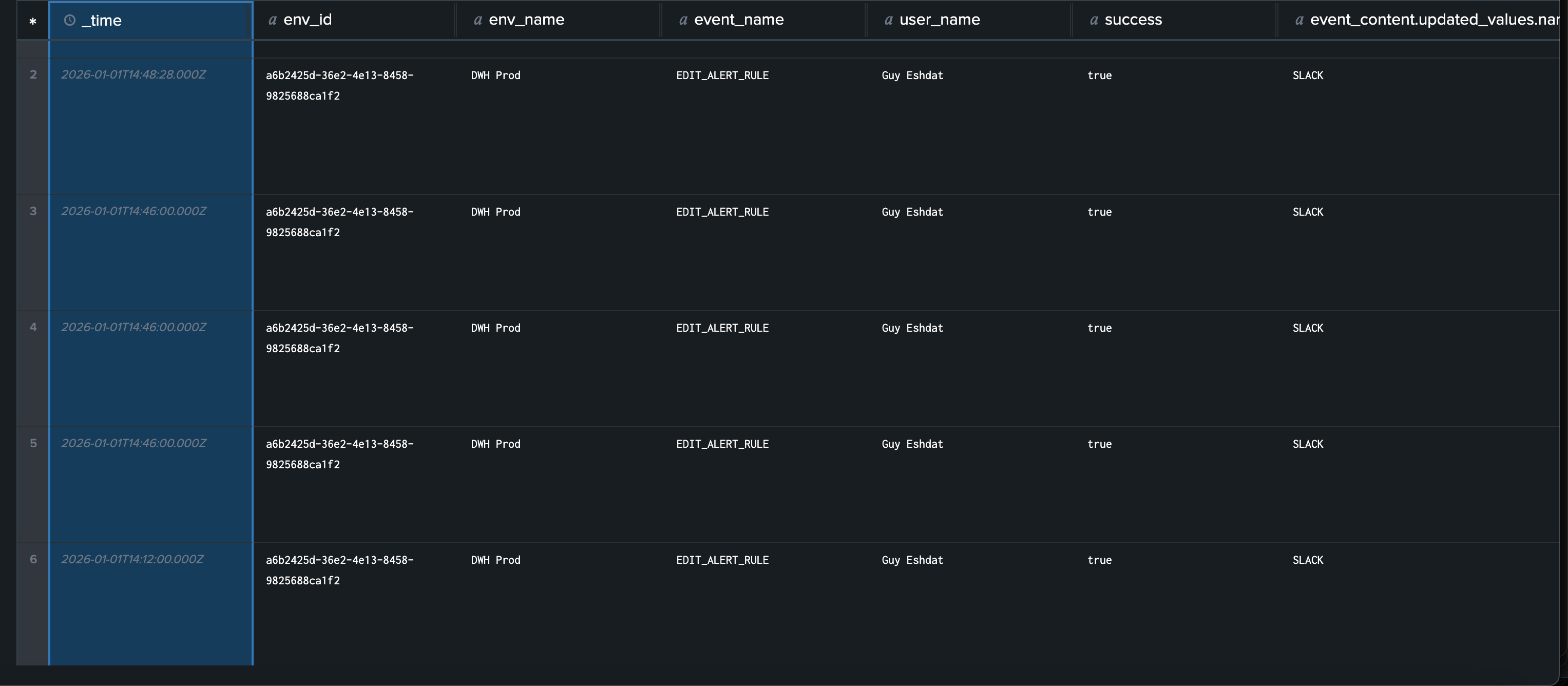This screenshot has height=686, width=1568.
Task: Select the success column header label
Action: pyautogui.click(x=1133, y=20)
